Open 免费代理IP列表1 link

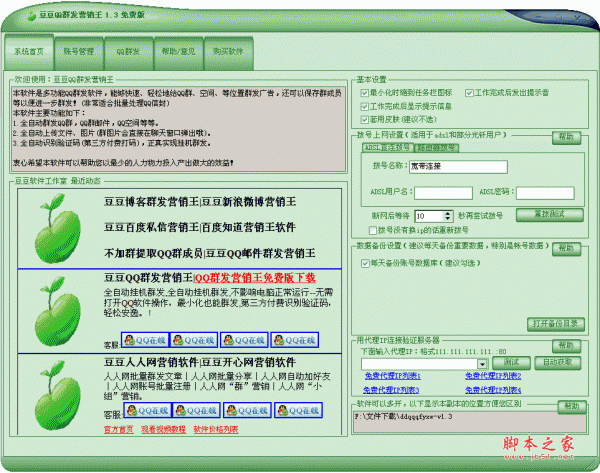[x=393, y=376]
